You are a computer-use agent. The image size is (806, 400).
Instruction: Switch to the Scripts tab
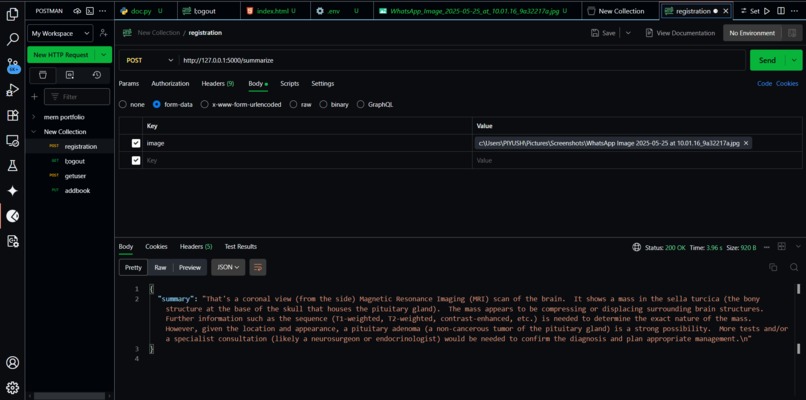[289, 83]
